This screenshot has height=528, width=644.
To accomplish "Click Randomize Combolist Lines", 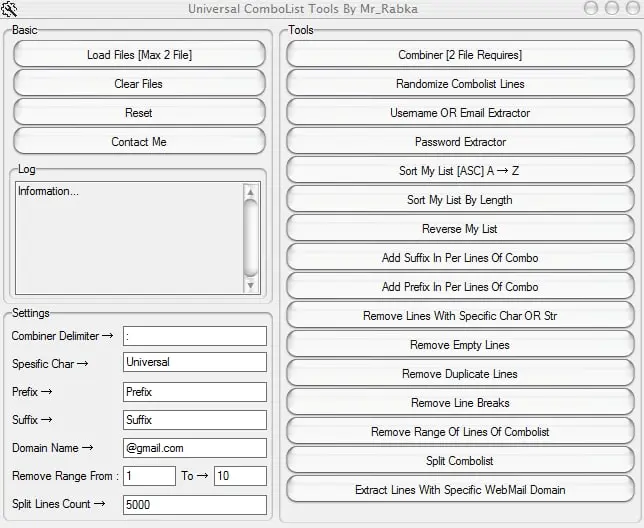I will (460, 83).
